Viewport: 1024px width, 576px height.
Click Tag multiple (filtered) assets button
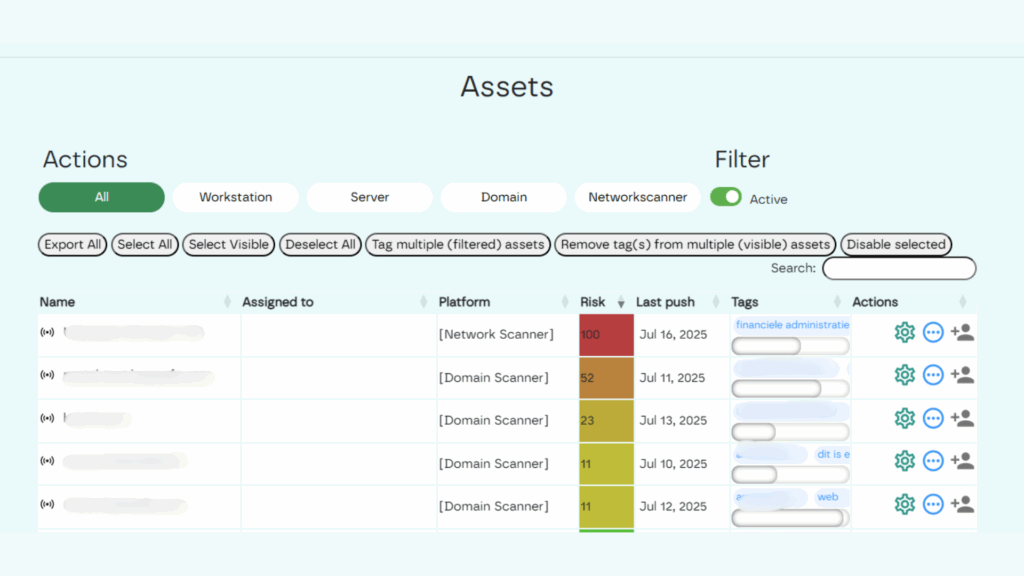pos(457,245)
